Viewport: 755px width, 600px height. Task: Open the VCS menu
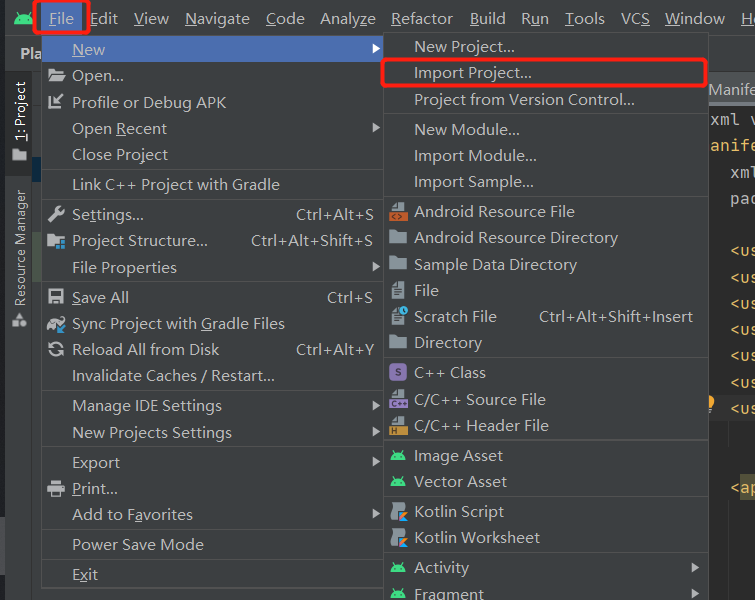[x=635, y=18]
